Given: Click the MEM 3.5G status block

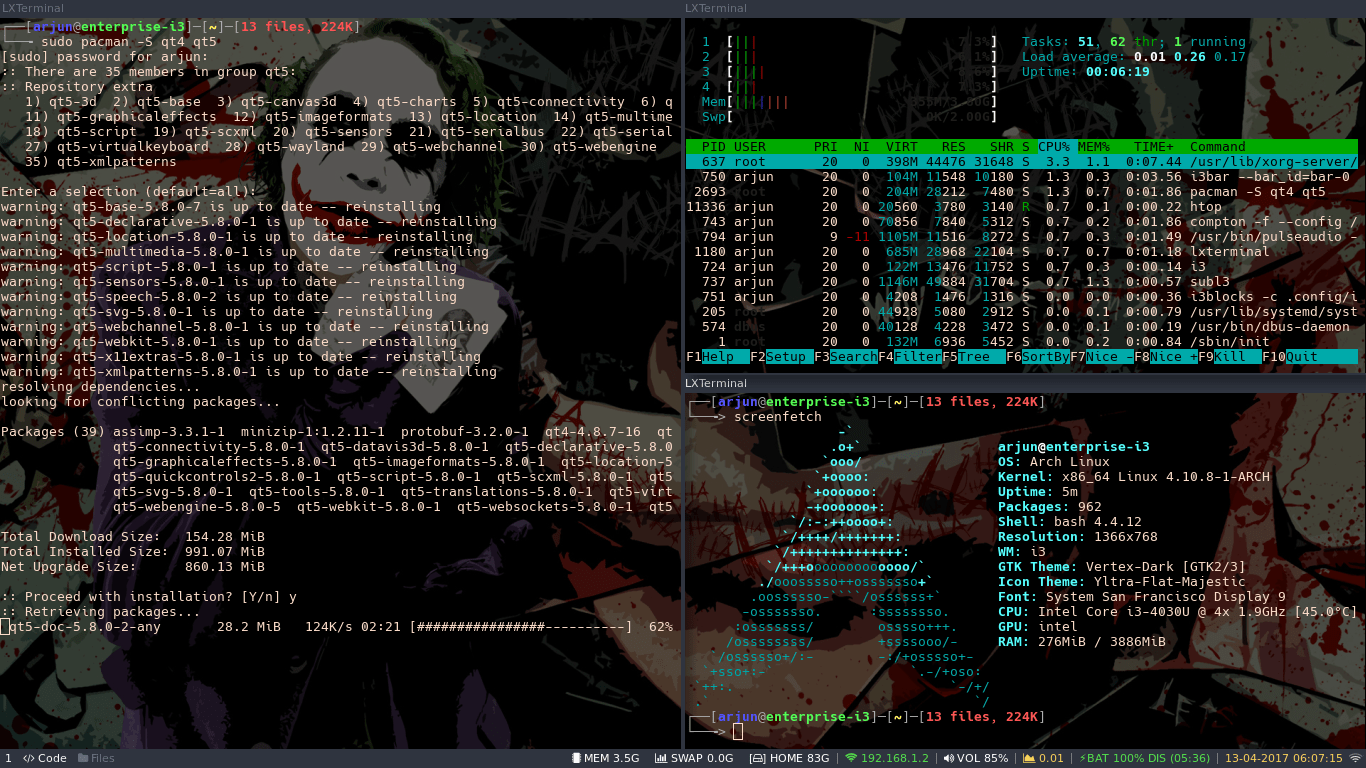Looking at the screenshot, I should click(x=604, y=758).
